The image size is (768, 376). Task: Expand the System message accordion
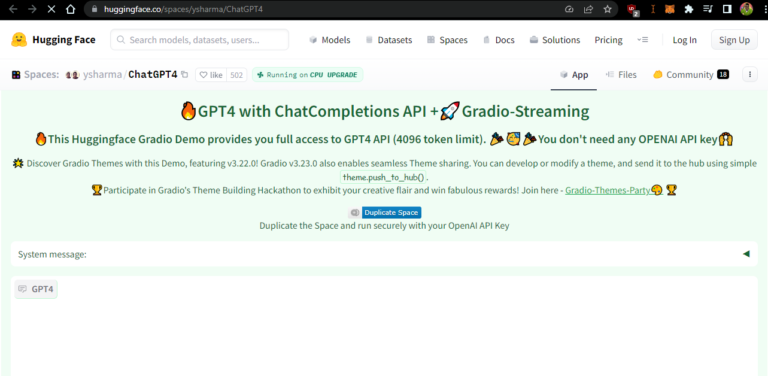384,254
